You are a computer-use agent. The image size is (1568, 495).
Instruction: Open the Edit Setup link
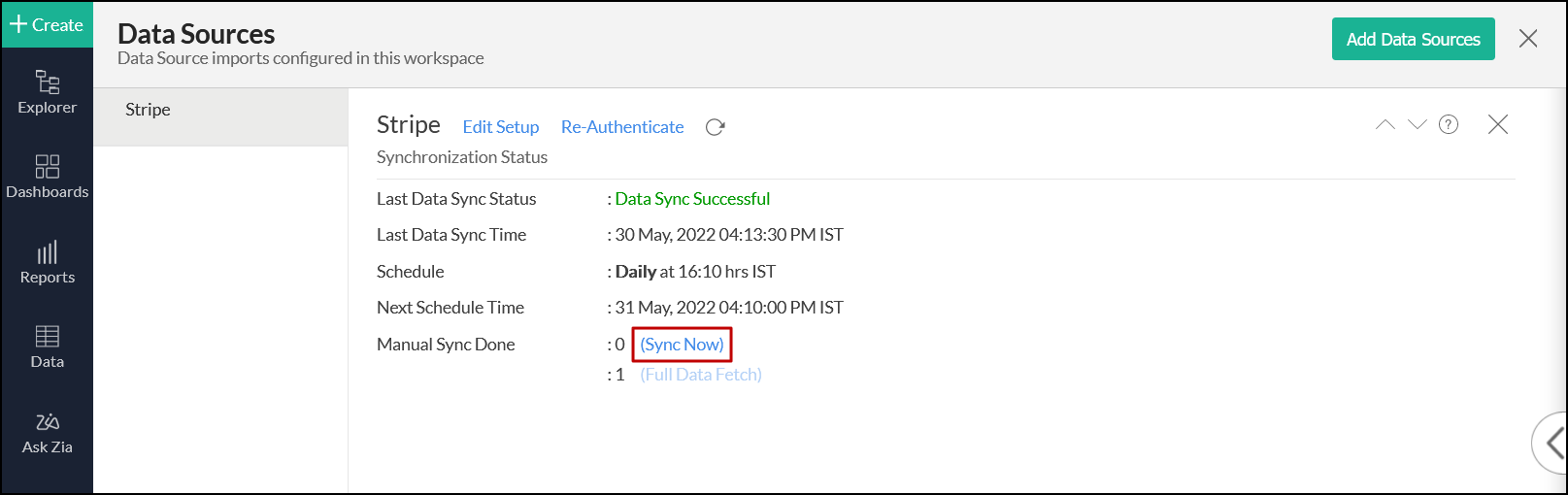click(501, 127)
